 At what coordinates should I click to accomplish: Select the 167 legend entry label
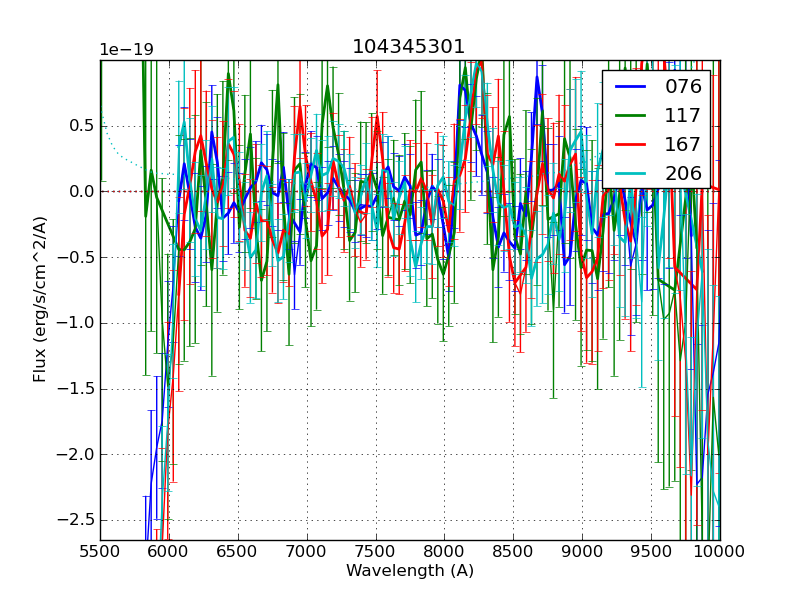[683, 145]
